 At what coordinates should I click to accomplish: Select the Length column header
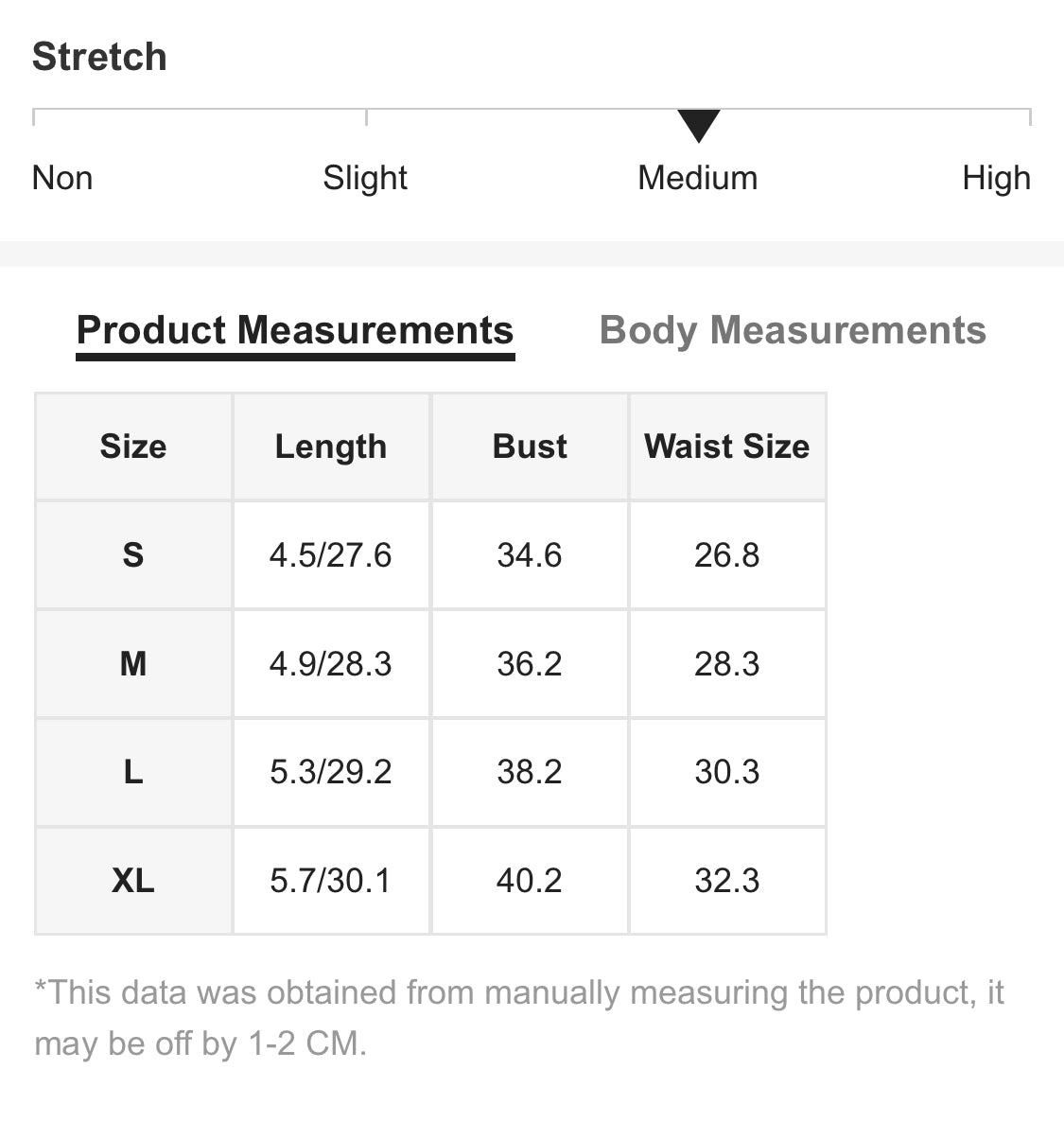coord(331,447)
